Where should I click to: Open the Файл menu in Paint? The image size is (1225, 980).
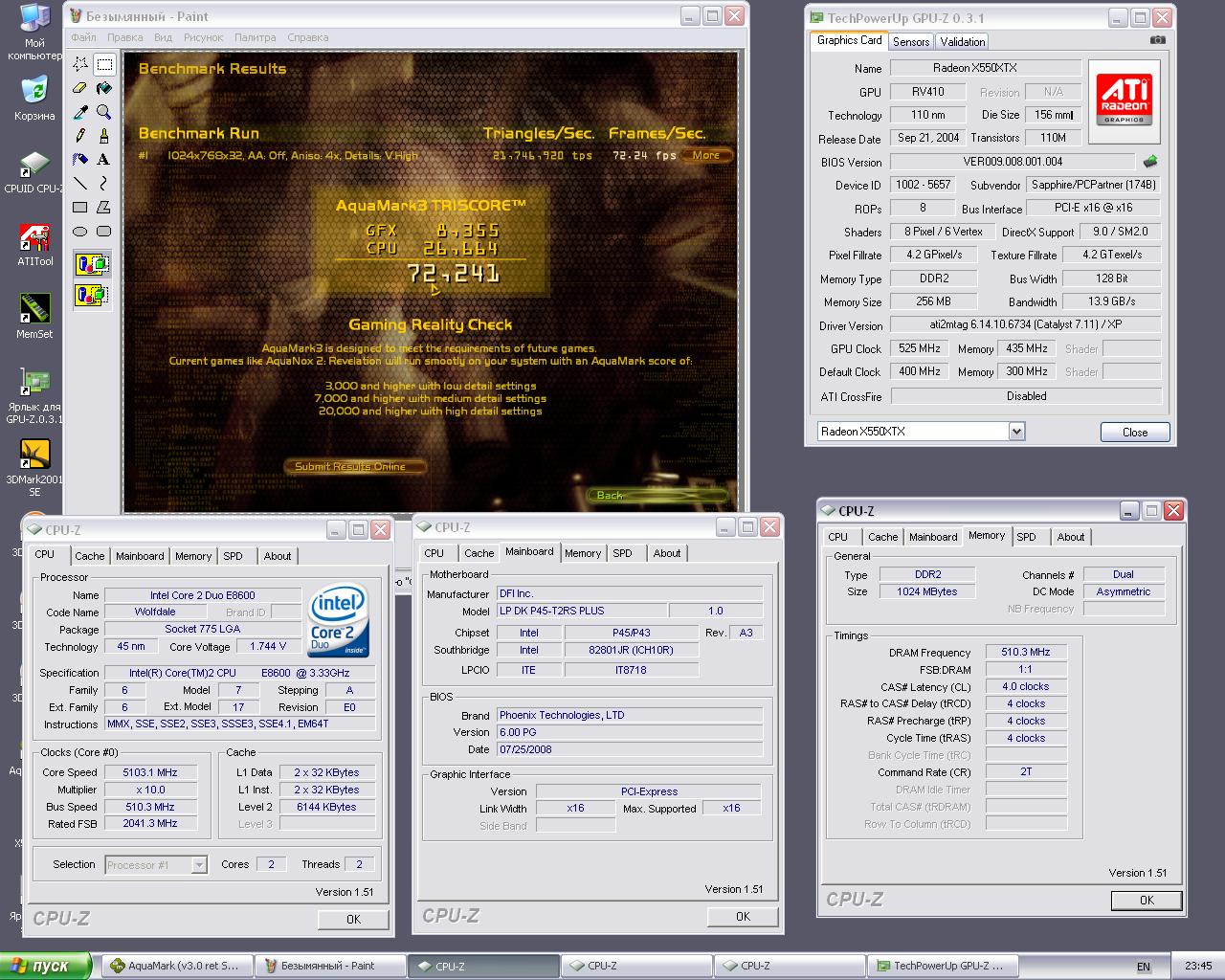[83, 37]
